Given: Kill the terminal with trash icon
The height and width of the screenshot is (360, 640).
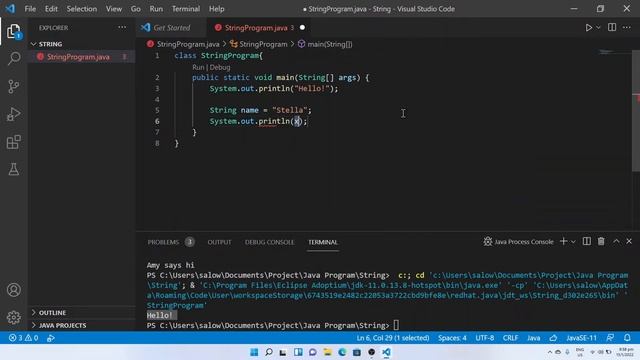Looking at the screenshot, I should (601, 242).
